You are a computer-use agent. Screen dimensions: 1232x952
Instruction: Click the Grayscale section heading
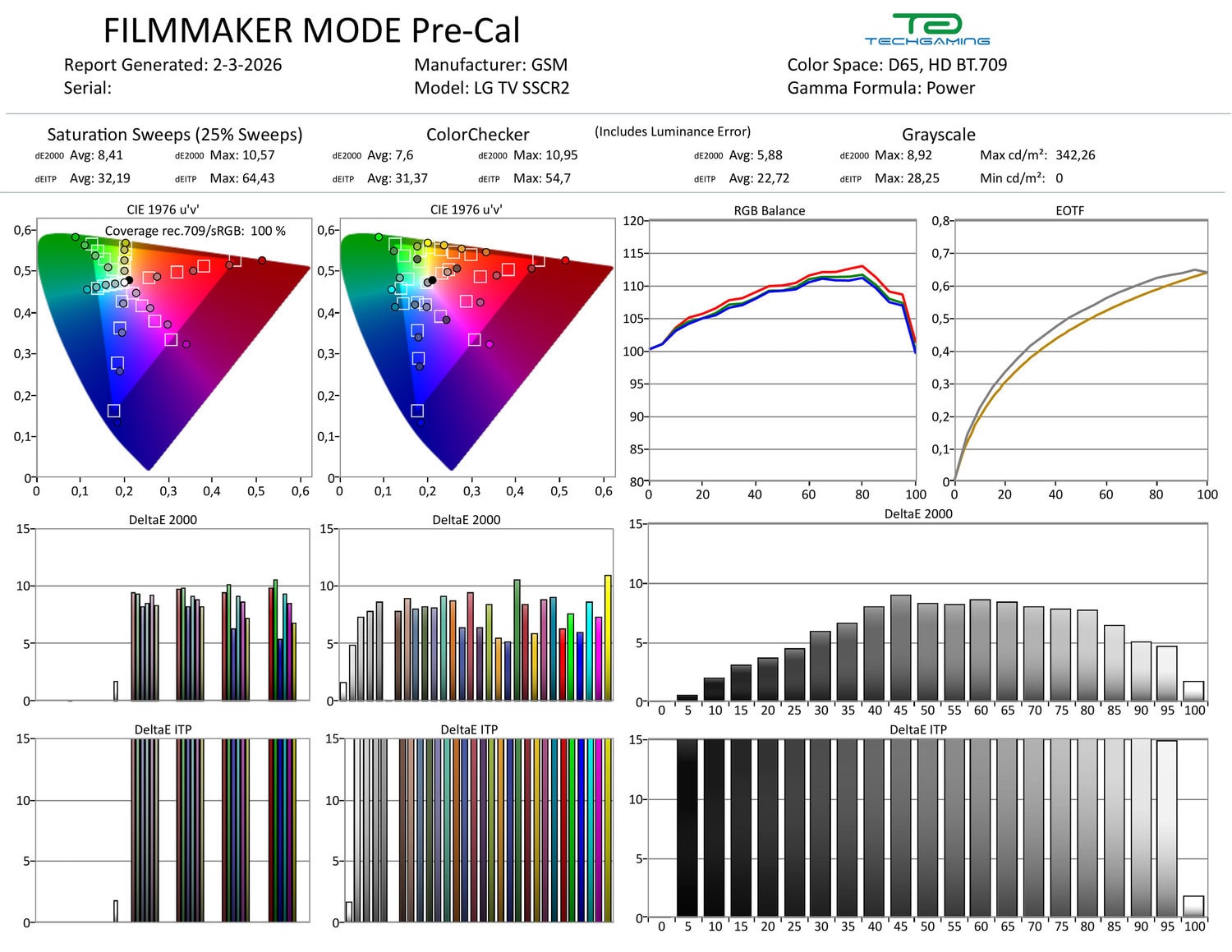(938, 135)
